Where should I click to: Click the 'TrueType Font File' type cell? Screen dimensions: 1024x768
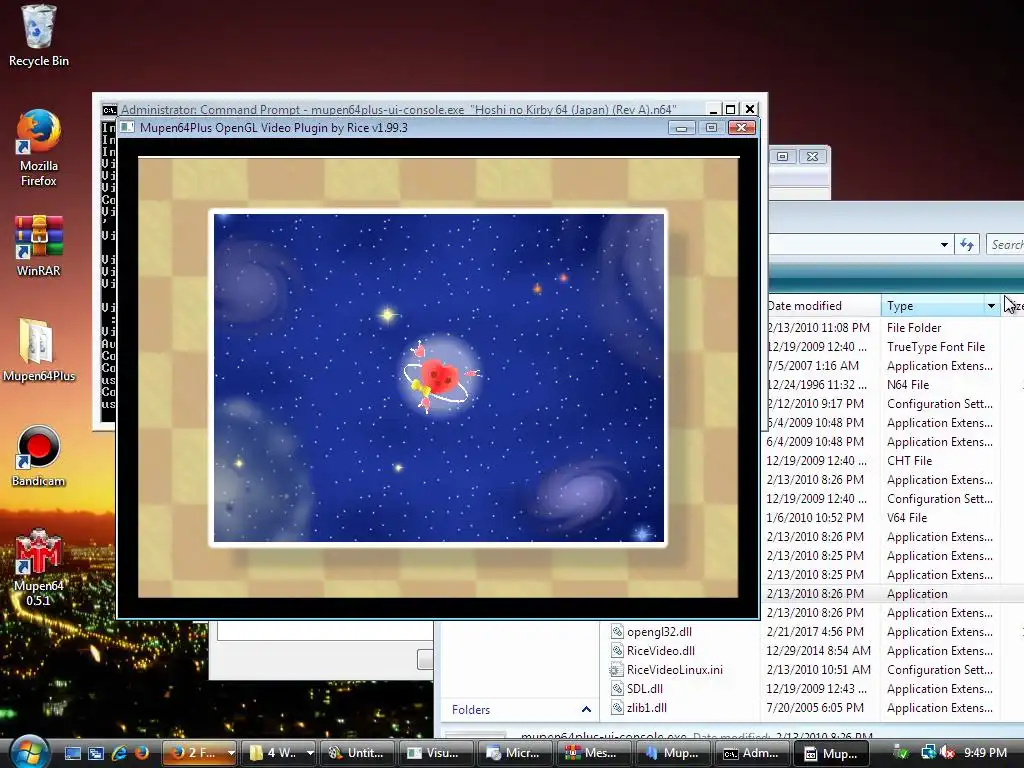[x=936, y=347]
